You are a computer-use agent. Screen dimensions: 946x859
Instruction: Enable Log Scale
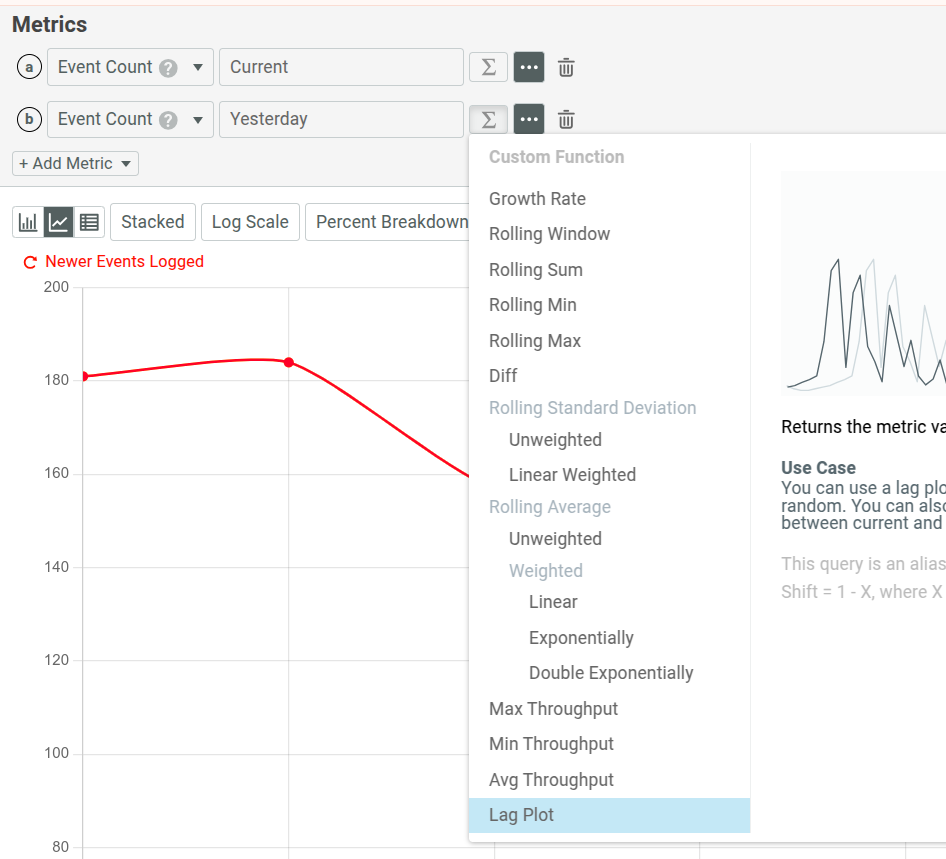pos(250,222)
